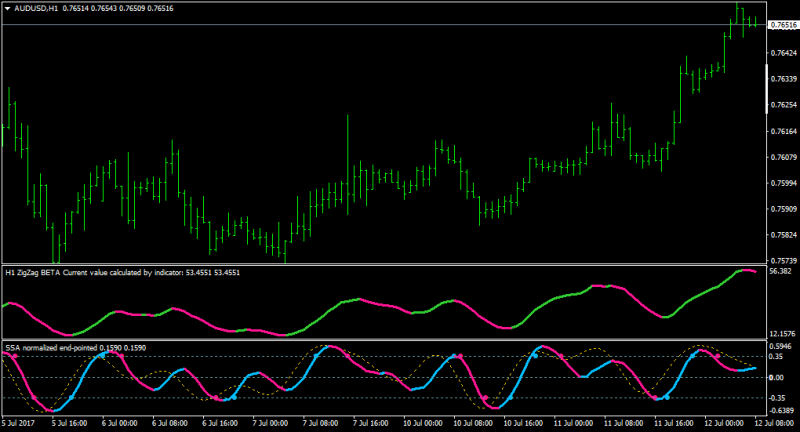
Task: Click the 5 Jul 16:00 time label
Action: pos(69,423)
